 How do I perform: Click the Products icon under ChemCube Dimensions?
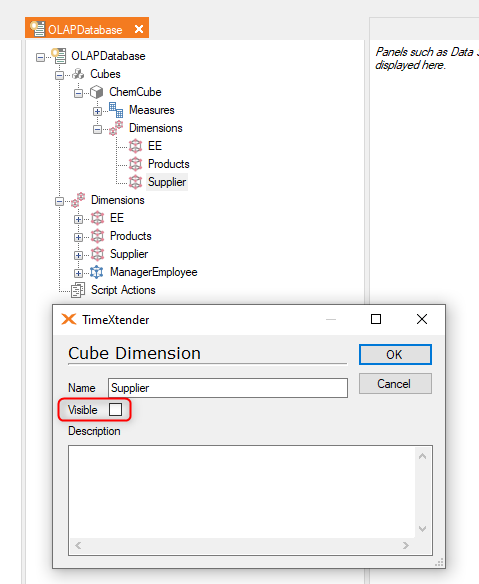pyautogui.click(x=136, y=164)
